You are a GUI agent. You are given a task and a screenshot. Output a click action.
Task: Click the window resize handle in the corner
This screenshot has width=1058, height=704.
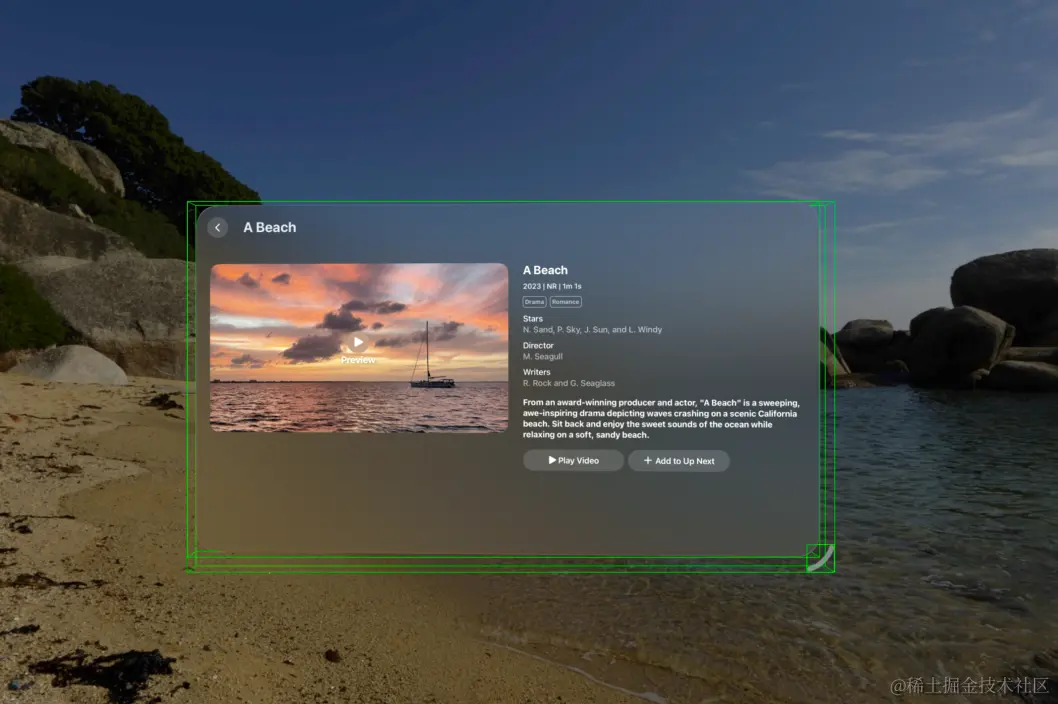click(823, 560)
